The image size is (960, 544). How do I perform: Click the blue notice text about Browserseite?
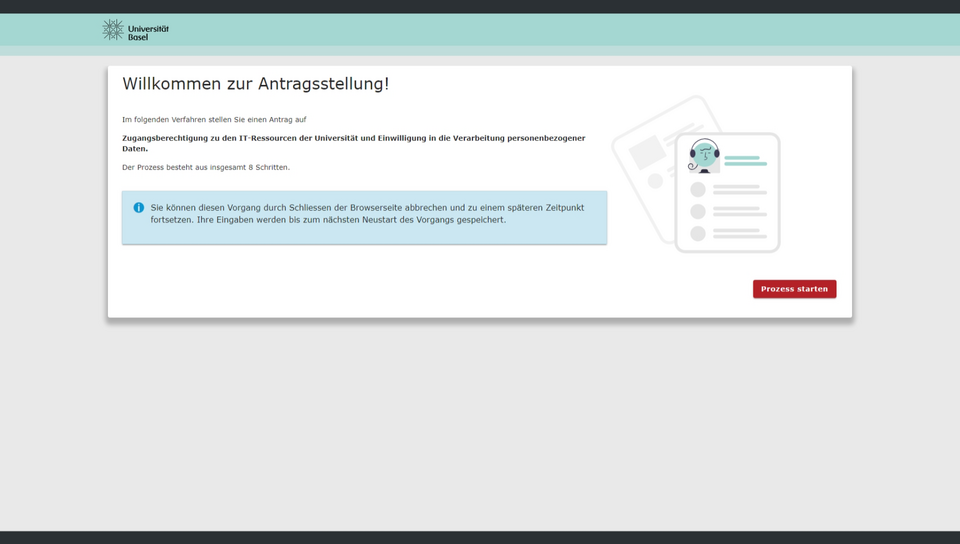pyautogui.click(x=367, y=214)
